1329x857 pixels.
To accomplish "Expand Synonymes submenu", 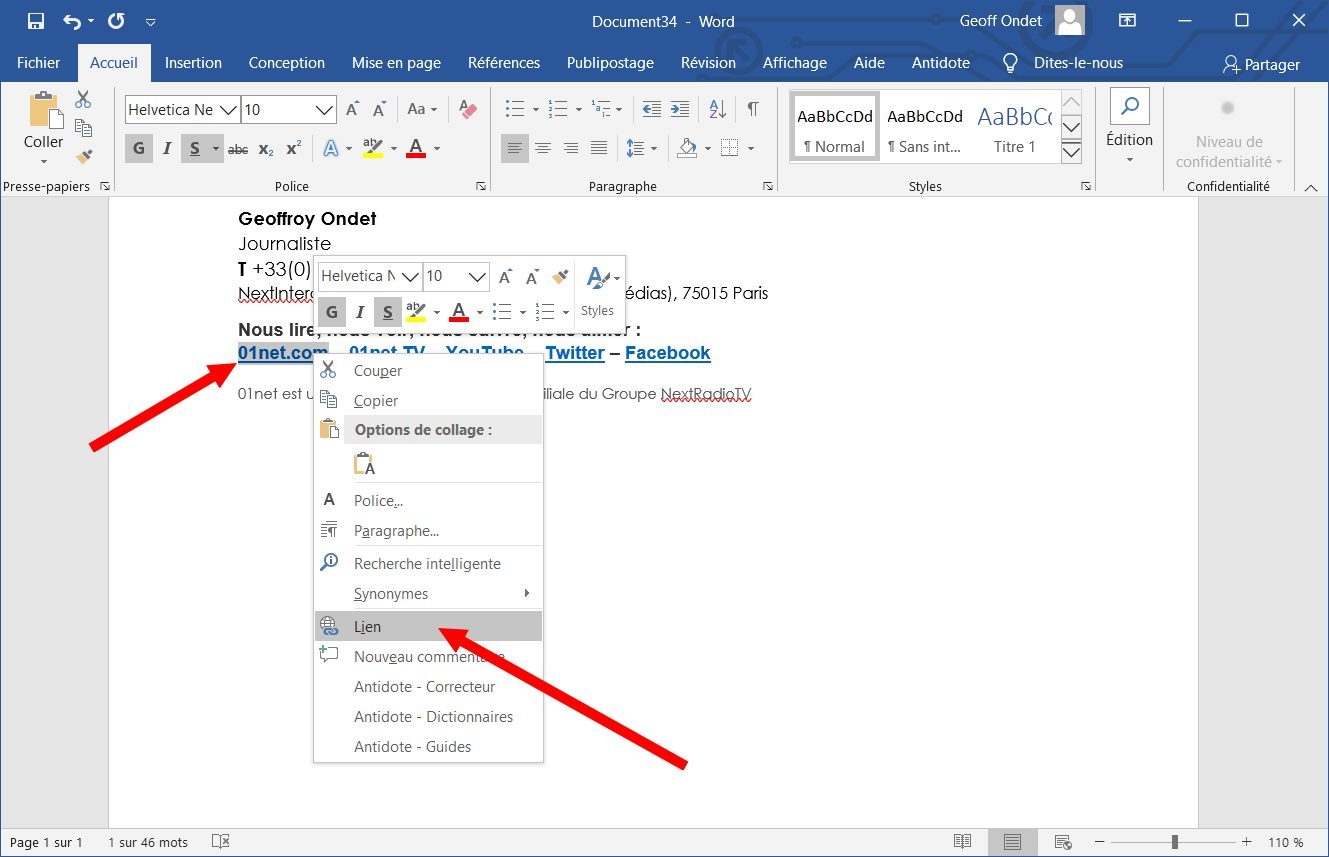I will click(x=527, y=593).
